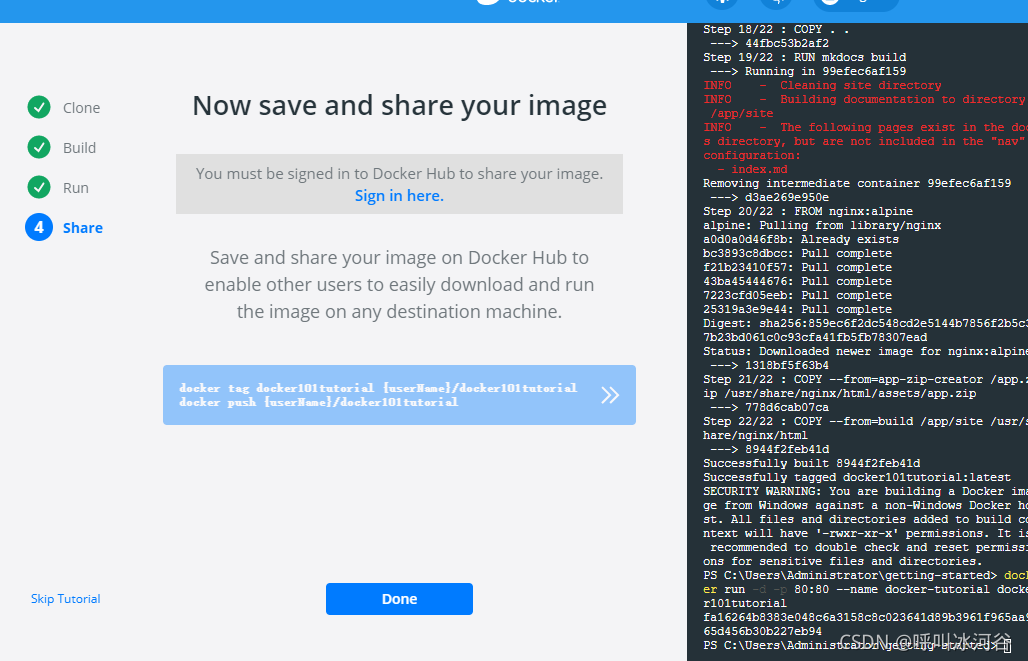The image size is (1028, 661).
Task: Click the green checkmark beside Build
Action: tap(39, 148)
